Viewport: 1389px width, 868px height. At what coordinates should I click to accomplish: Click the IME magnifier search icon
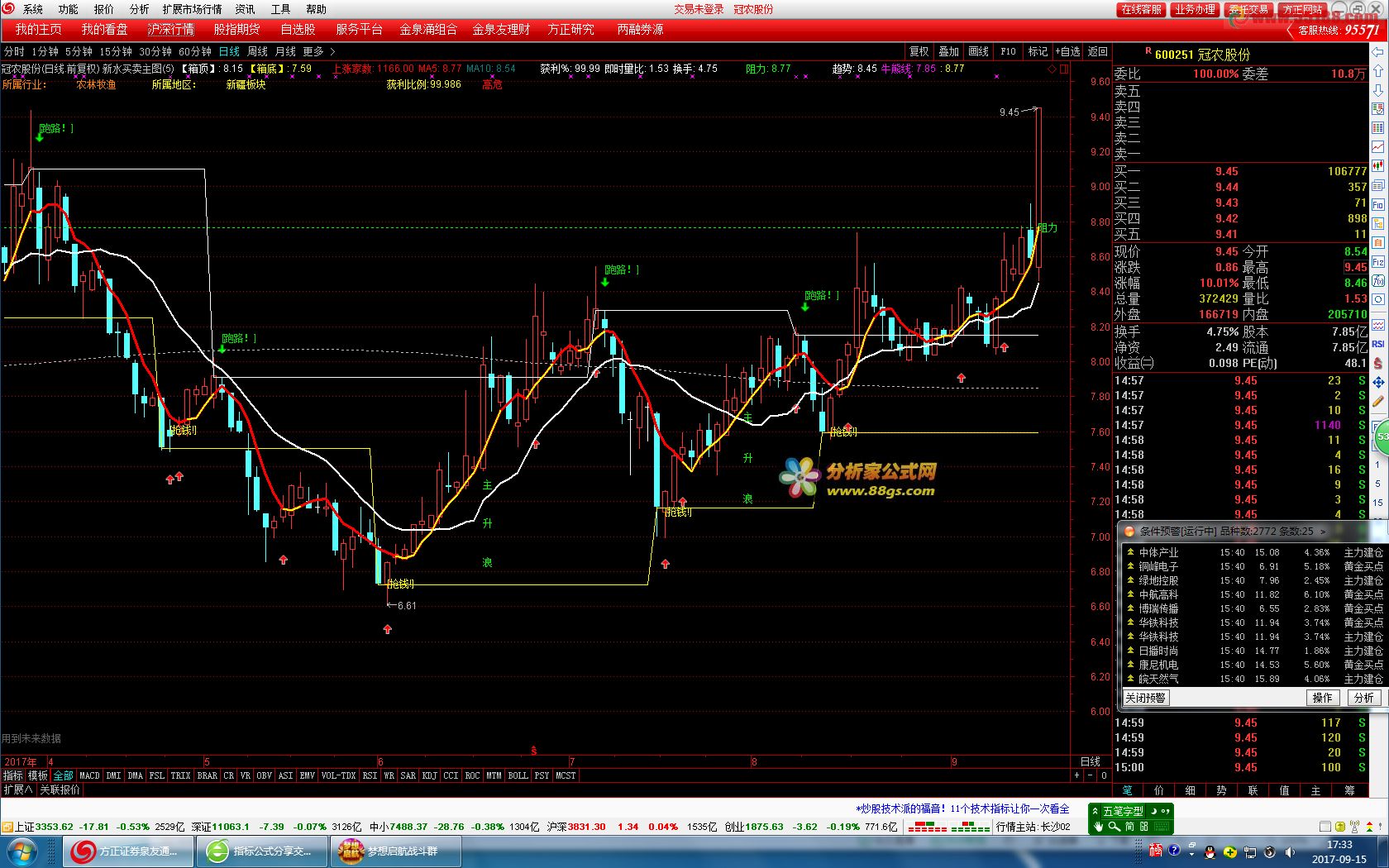point(1115,827)
